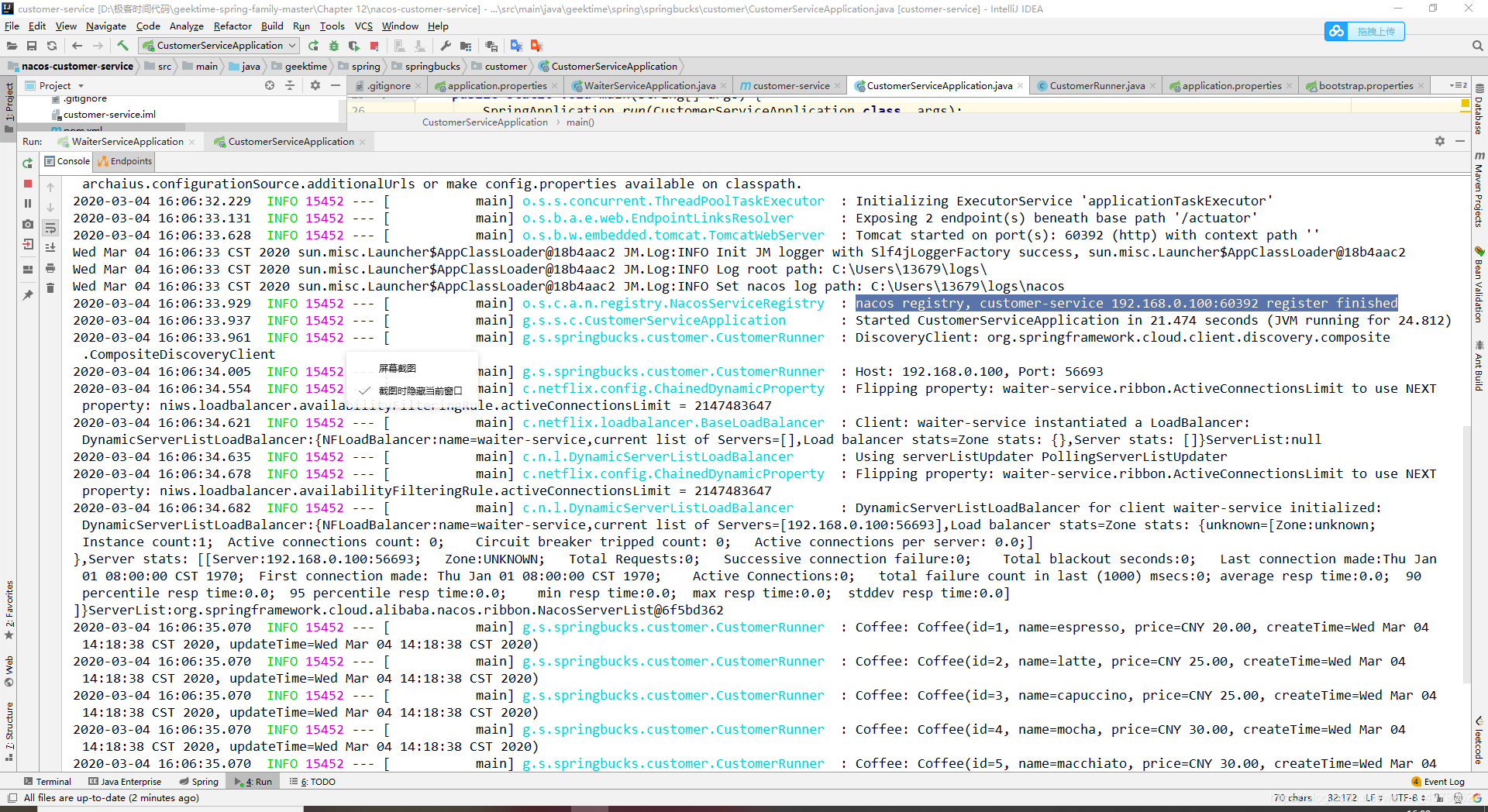This screenshot has height=812, width=1488.
Task: Expand the Database side panel
Action: click(1479, 109)
